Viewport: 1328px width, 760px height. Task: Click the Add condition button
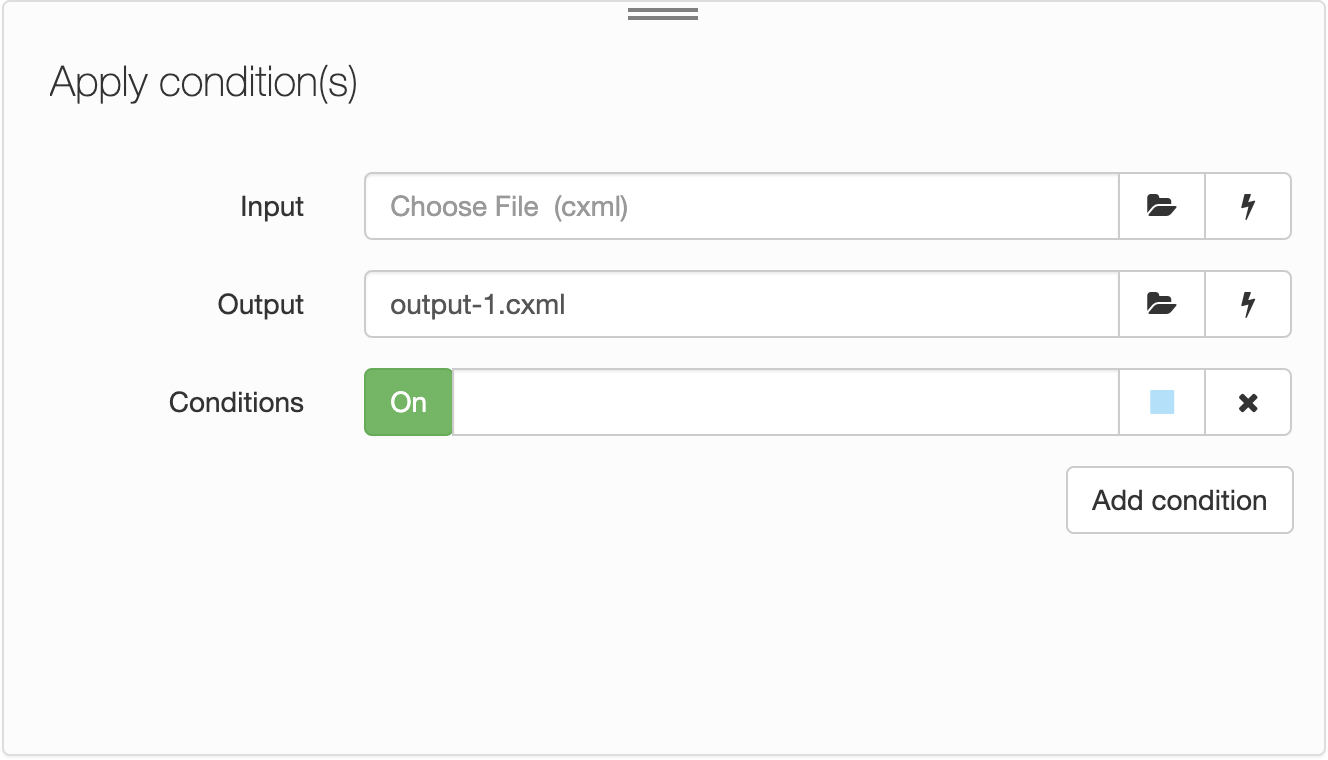click(x=1179, y=500)
